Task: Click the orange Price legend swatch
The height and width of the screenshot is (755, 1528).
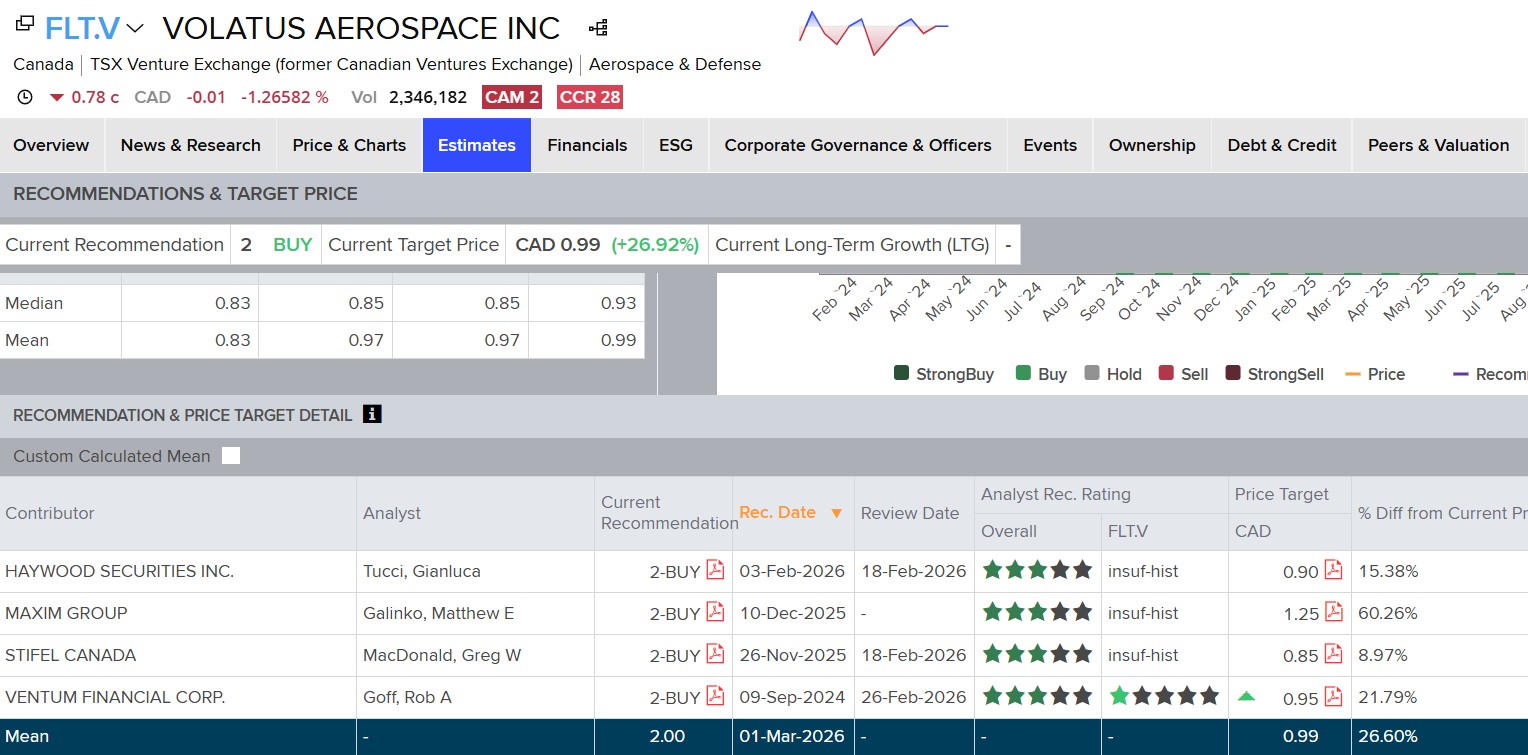Action: point(1353,374)
